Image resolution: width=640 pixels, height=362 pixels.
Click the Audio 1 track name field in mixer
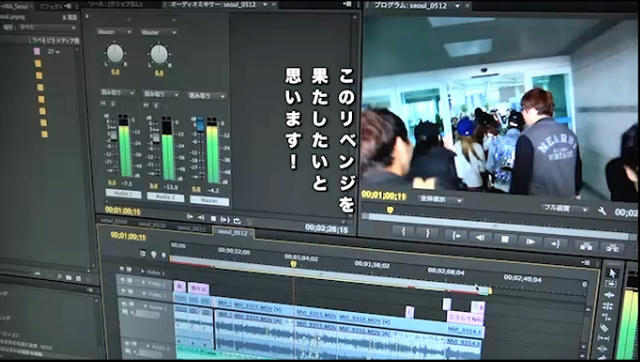pos(123,194)
